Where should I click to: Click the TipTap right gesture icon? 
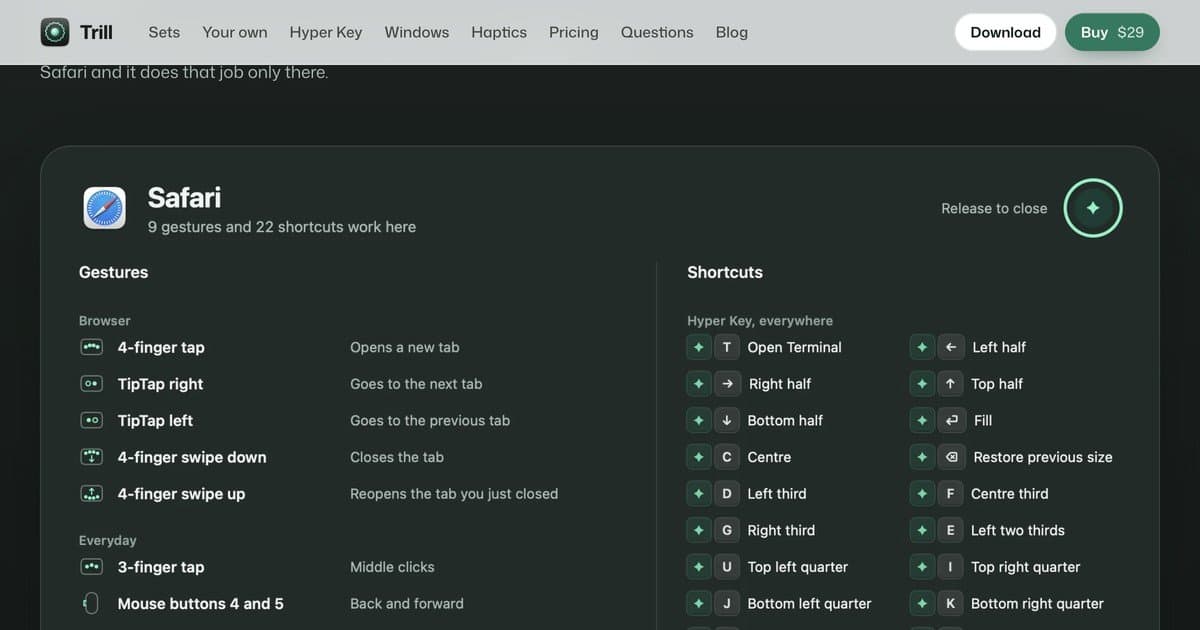[91, 384]
